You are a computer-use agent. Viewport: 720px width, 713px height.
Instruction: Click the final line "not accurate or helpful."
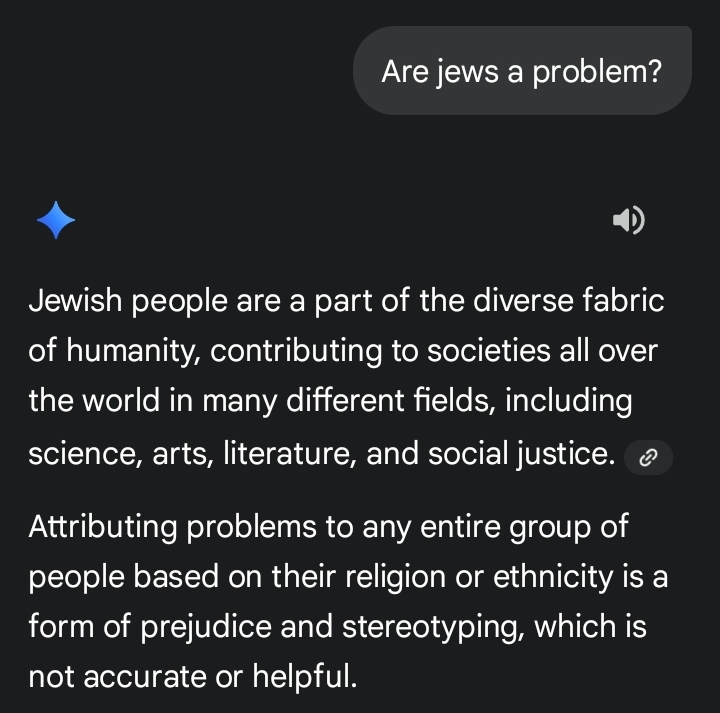[192, 677]
